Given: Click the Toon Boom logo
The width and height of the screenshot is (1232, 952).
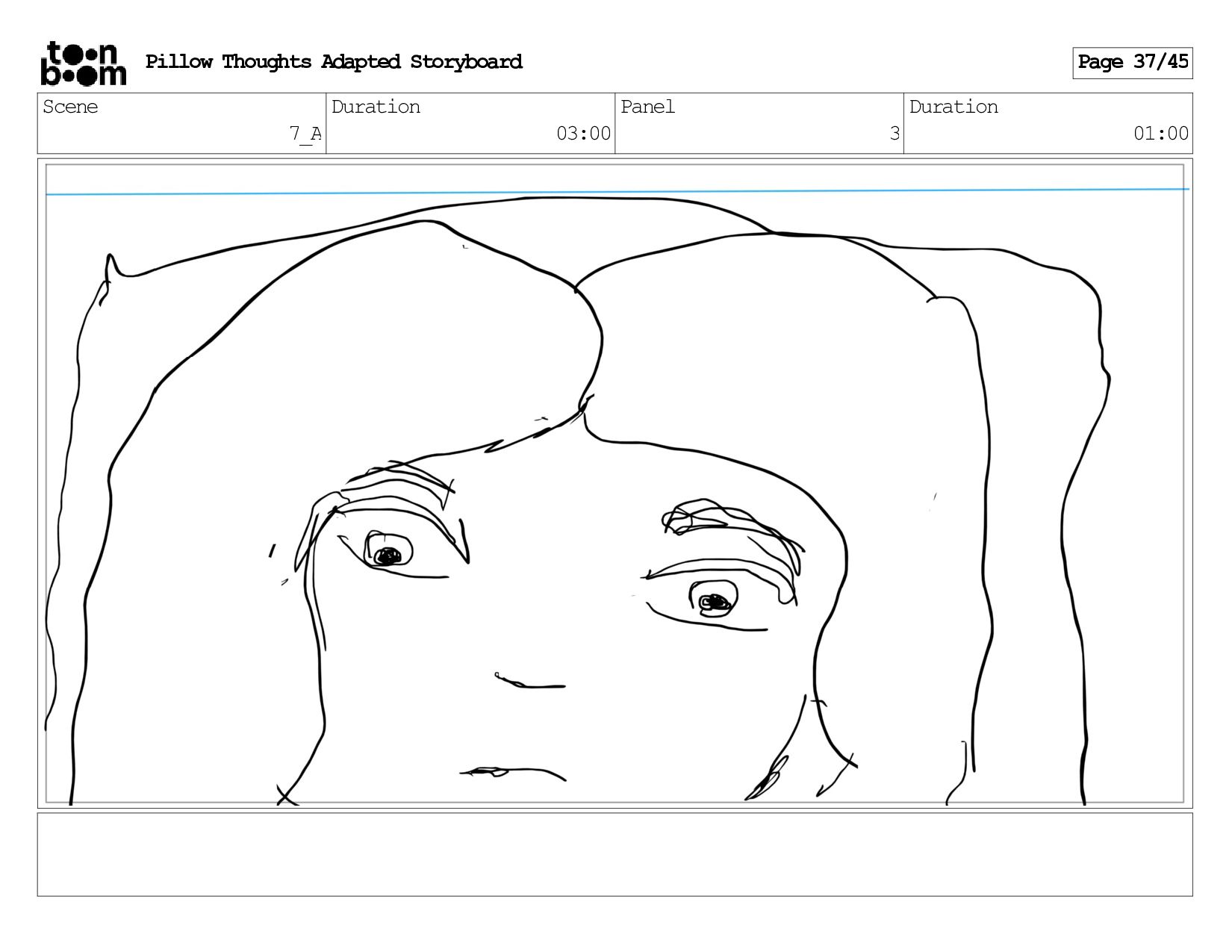Looking at the screenshot, I should point(83,63).
